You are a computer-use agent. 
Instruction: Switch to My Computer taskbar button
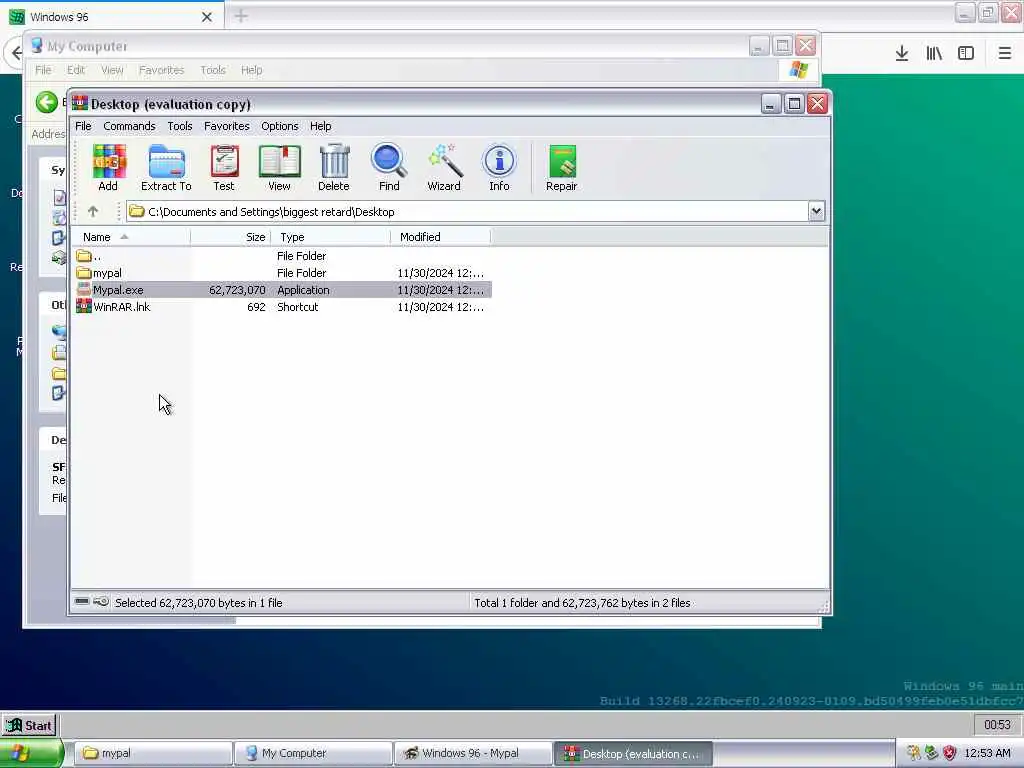click(313, 753)
